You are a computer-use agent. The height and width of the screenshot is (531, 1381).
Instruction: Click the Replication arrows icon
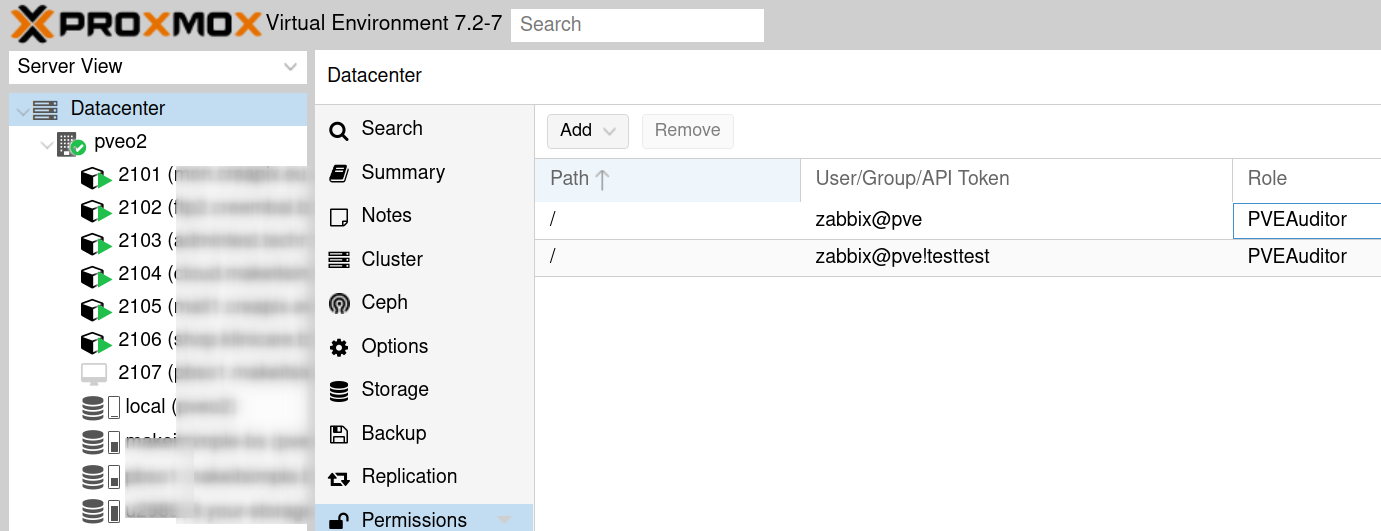click(x=339, y=478)
